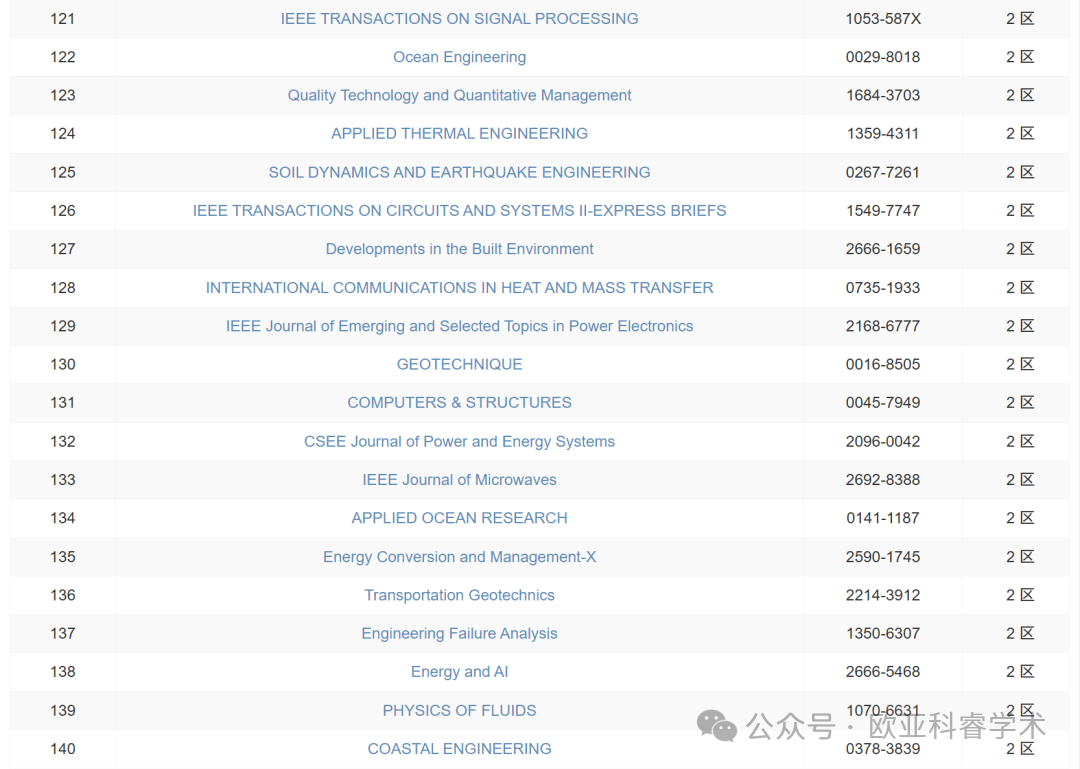Open COMPUTERS & STRUCTURES link
This screenshot has height=769, width=1080.
(x=459, y=403)
